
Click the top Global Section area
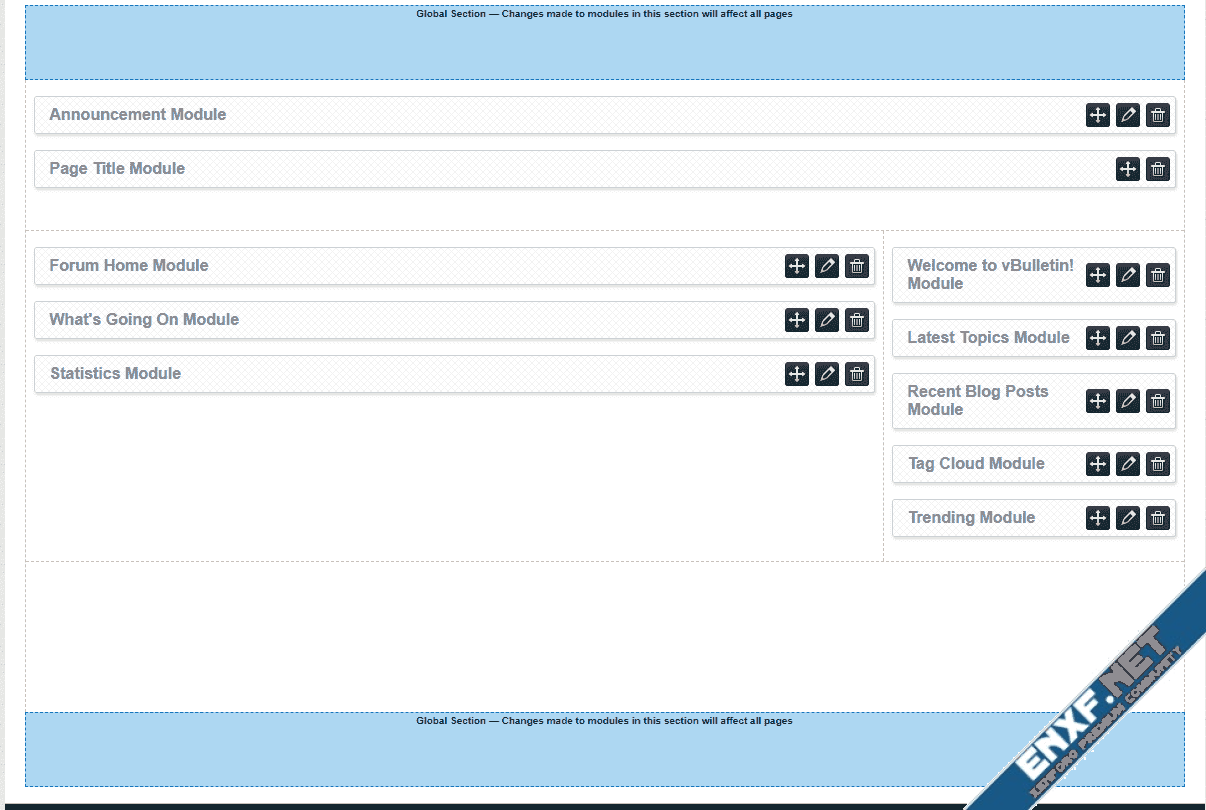coord(604,45)
